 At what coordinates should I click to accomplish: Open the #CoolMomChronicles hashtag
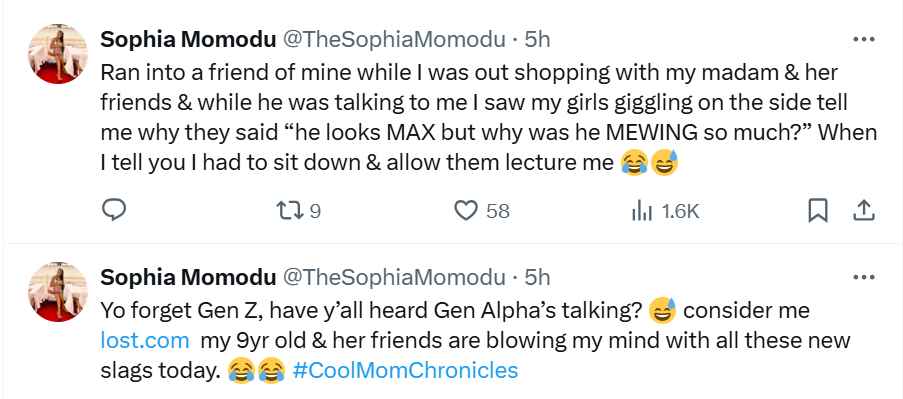click(x=405, y=370)
